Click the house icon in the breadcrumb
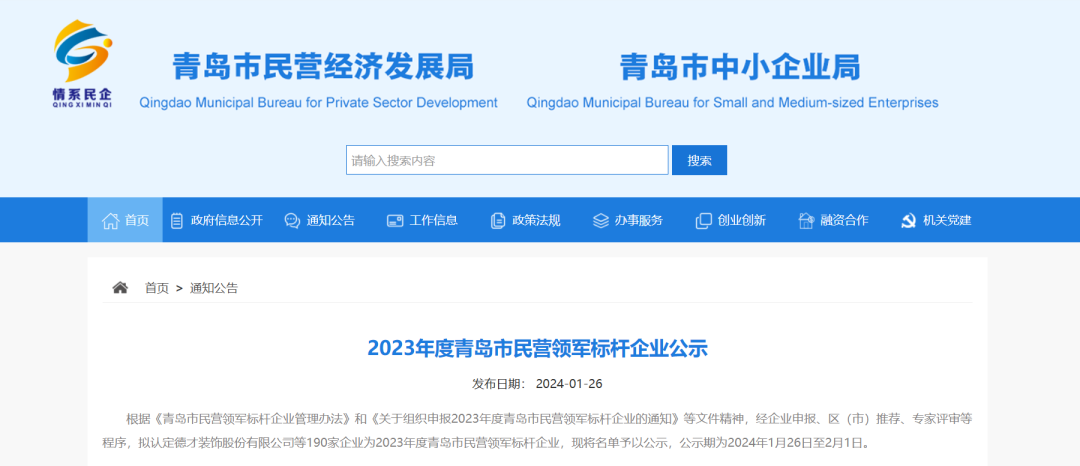 click(x=120, y=288)
